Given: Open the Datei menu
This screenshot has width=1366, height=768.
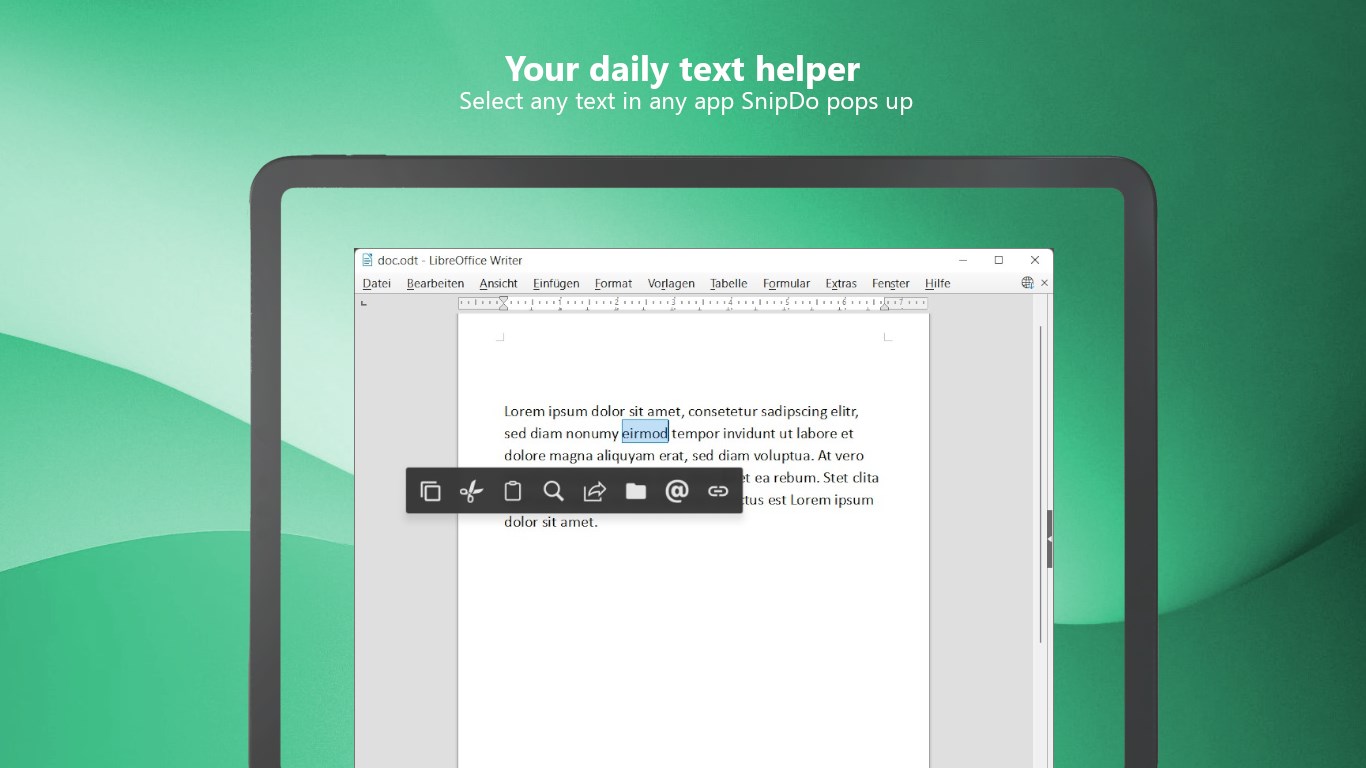Looking at the screenshot, I should click(x=377, y=283).
